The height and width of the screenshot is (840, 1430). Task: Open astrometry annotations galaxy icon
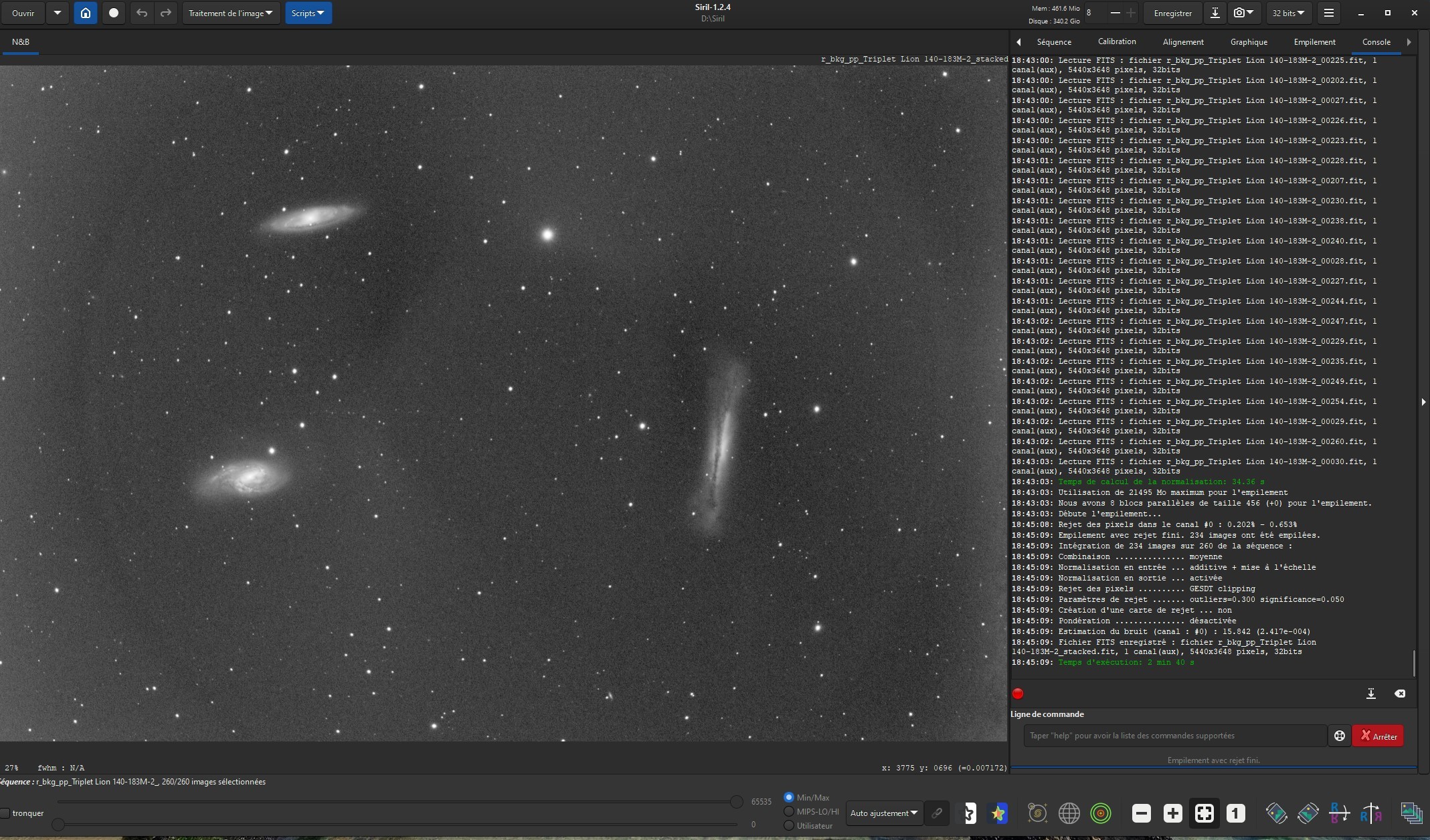pos(1037,813)
